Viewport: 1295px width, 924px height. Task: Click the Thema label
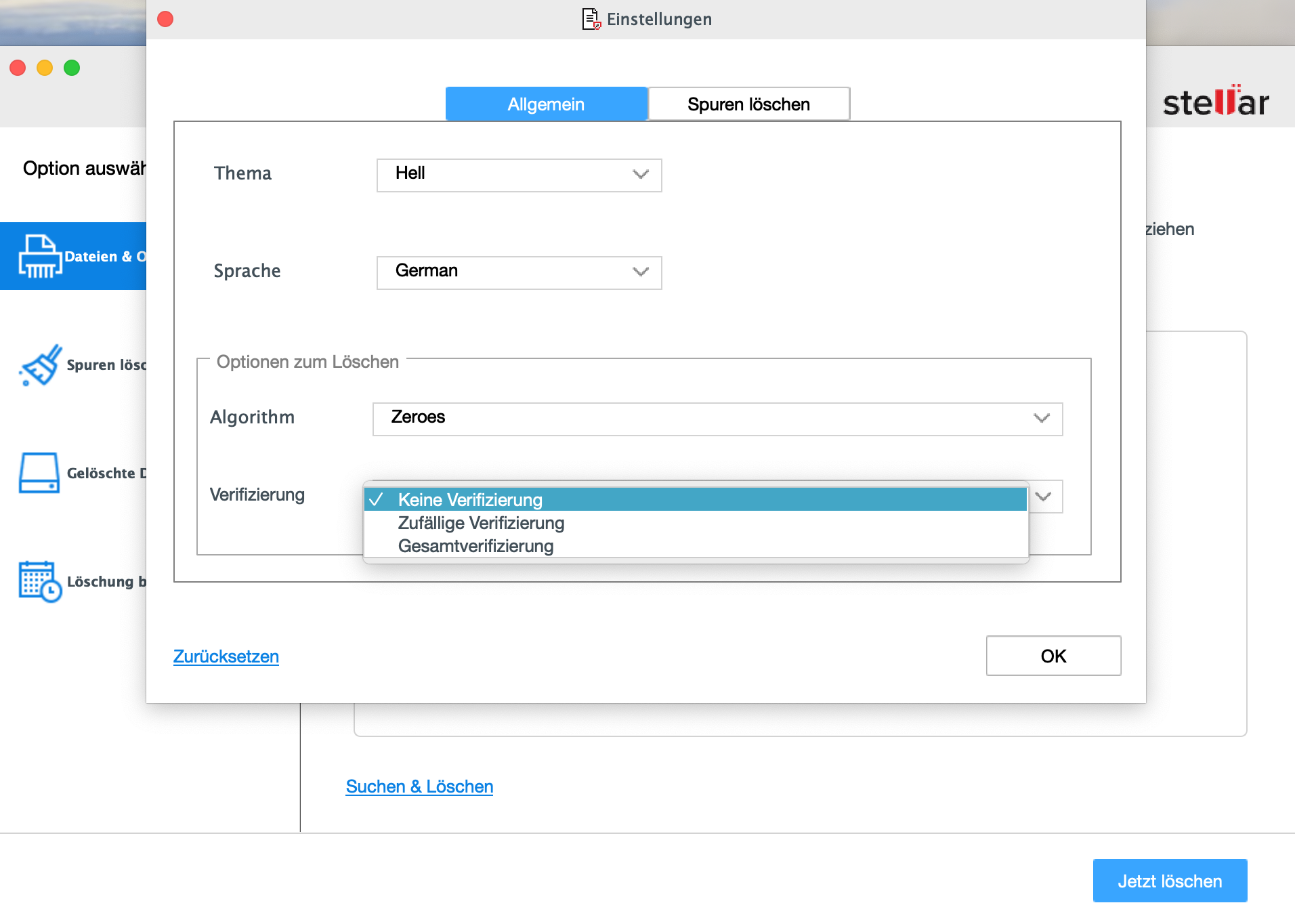[x=242, y=173]
